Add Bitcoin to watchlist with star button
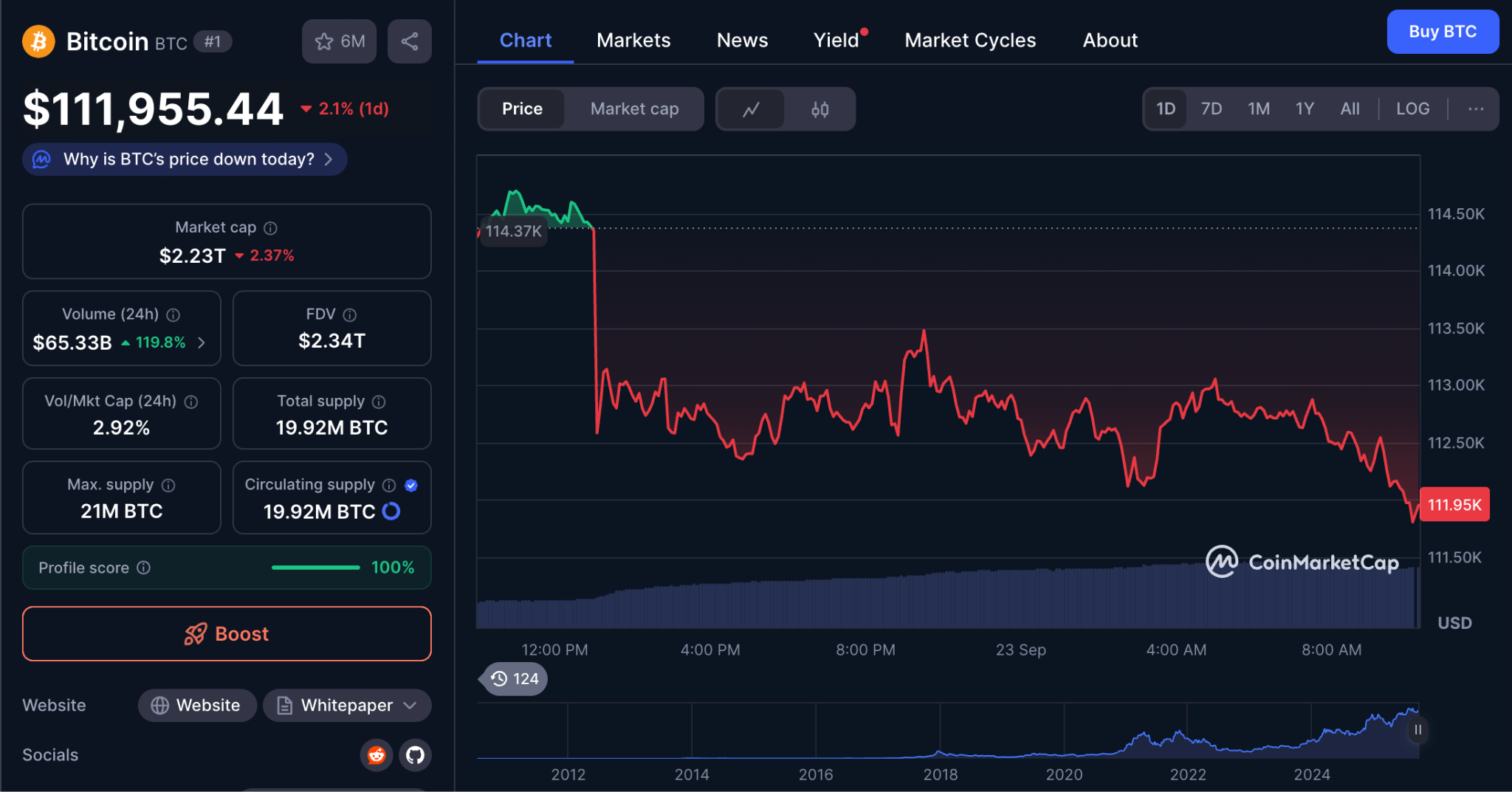Image resolution: width=1512 pixels, height=792 pixels. tap(339, 41)
